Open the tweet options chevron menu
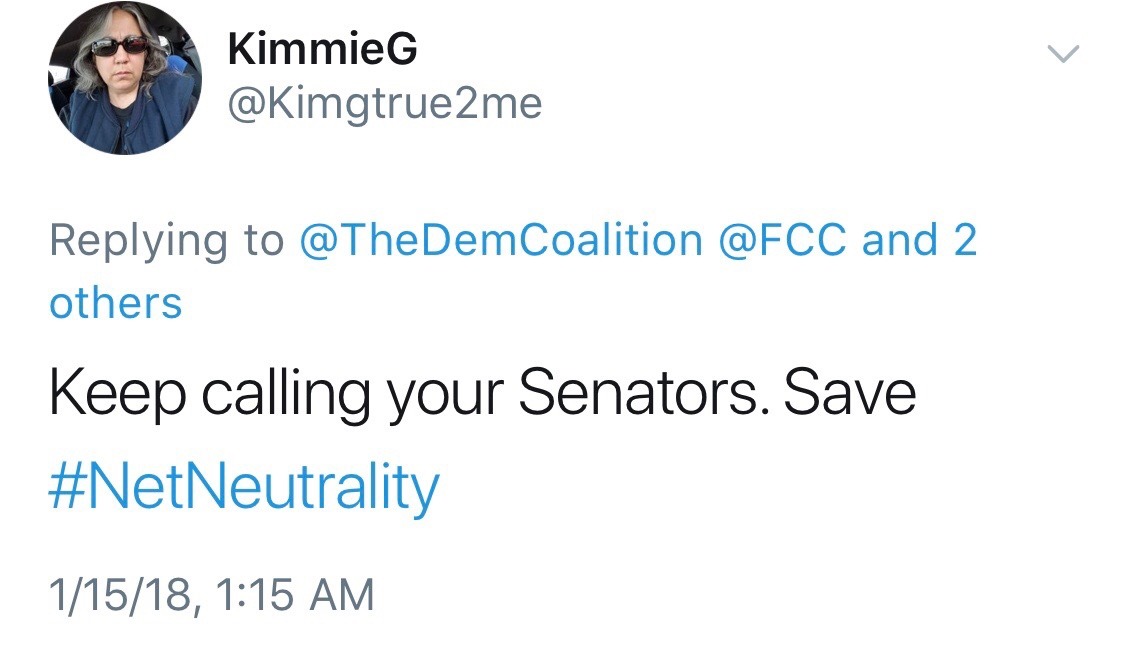Image resolution: width=1125 pixels, height=645 pixels. click(x=1063, y=54)
